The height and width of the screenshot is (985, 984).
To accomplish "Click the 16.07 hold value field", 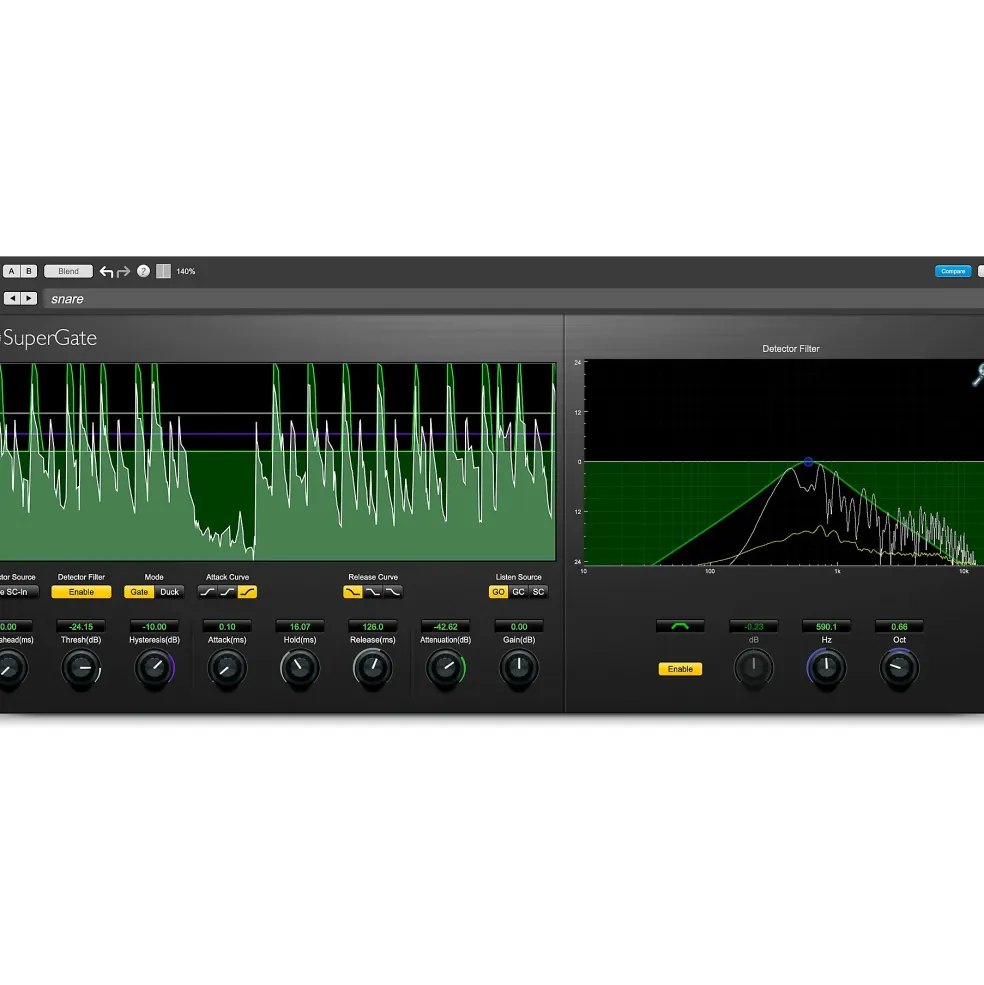I will [300, 626].
